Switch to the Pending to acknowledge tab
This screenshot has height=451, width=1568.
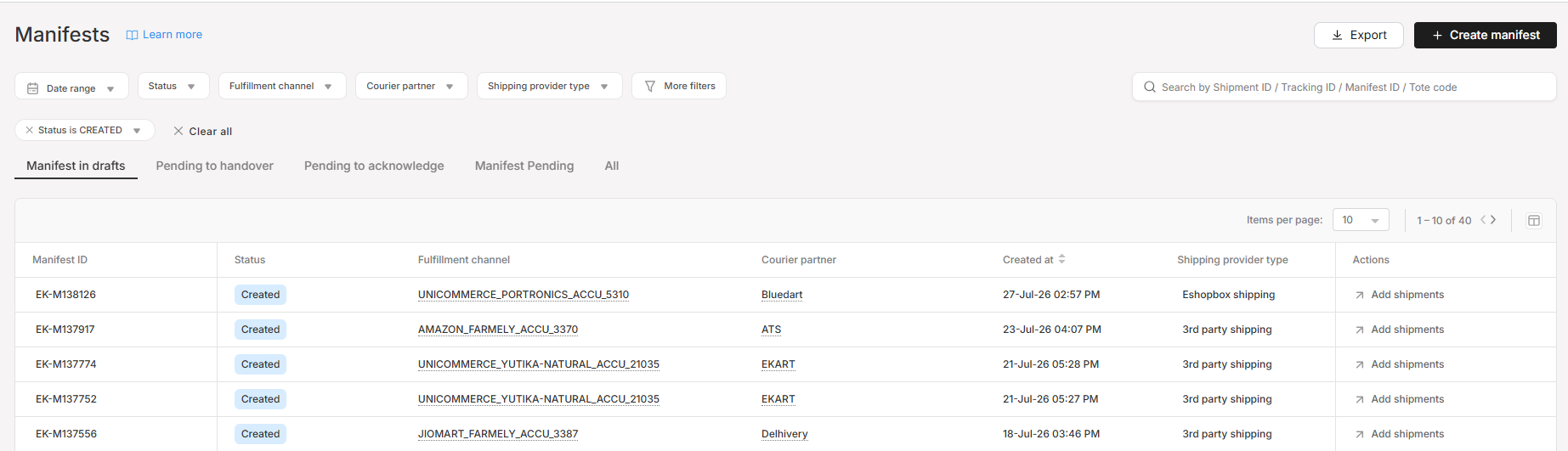point(374,166)
